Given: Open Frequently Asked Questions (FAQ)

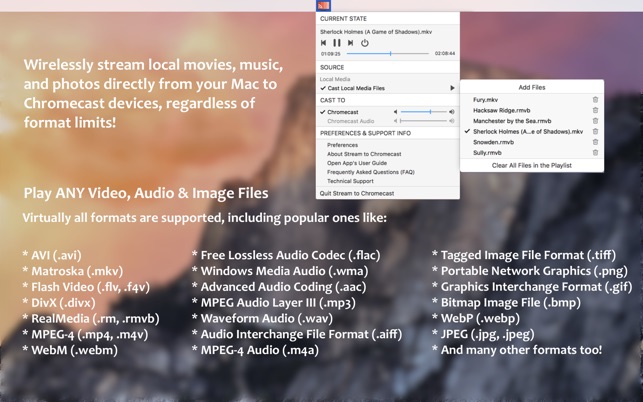Looking at the screenshot, I should [371, 172].
